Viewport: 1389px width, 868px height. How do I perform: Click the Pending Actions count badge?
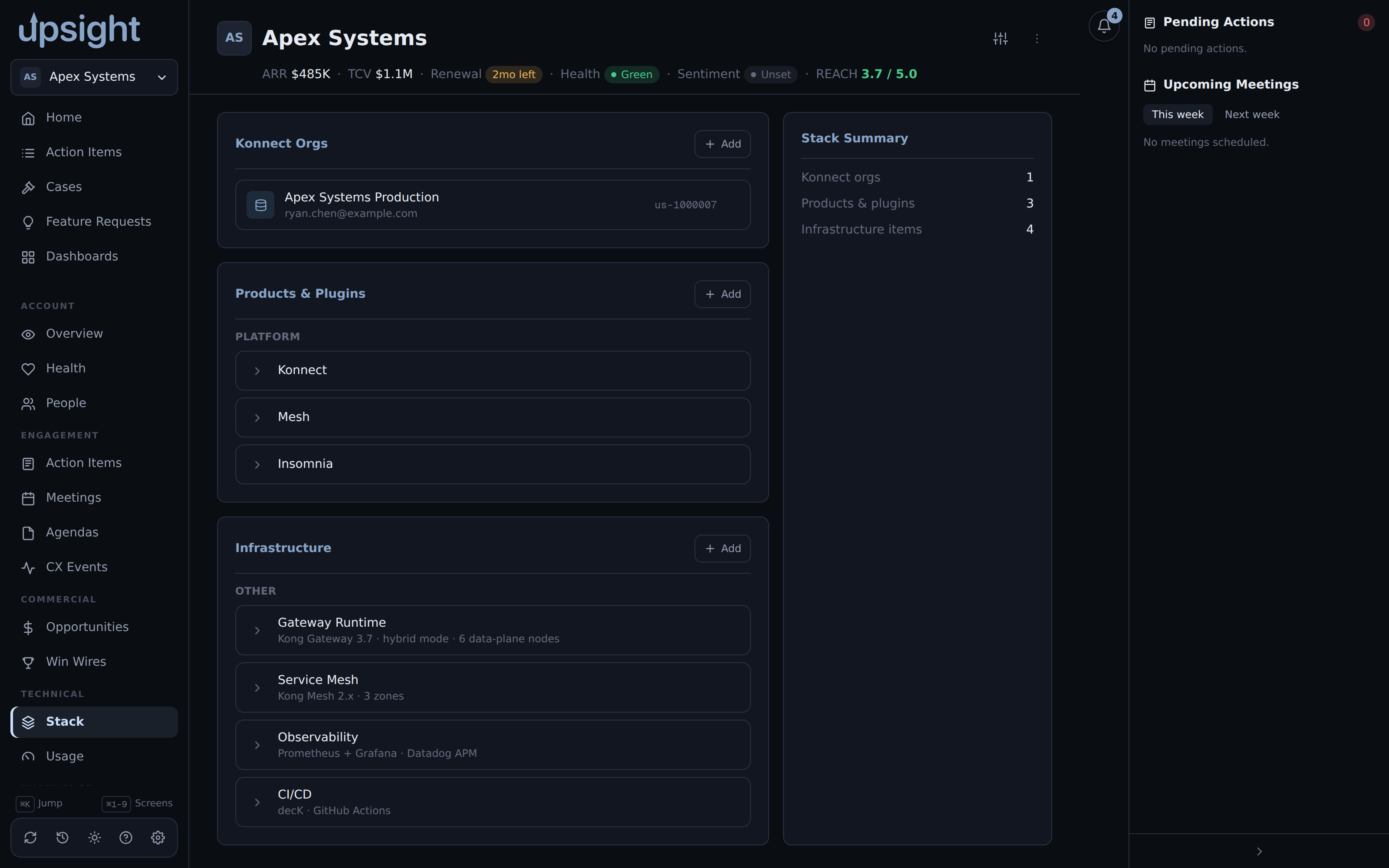[1366, 23]
